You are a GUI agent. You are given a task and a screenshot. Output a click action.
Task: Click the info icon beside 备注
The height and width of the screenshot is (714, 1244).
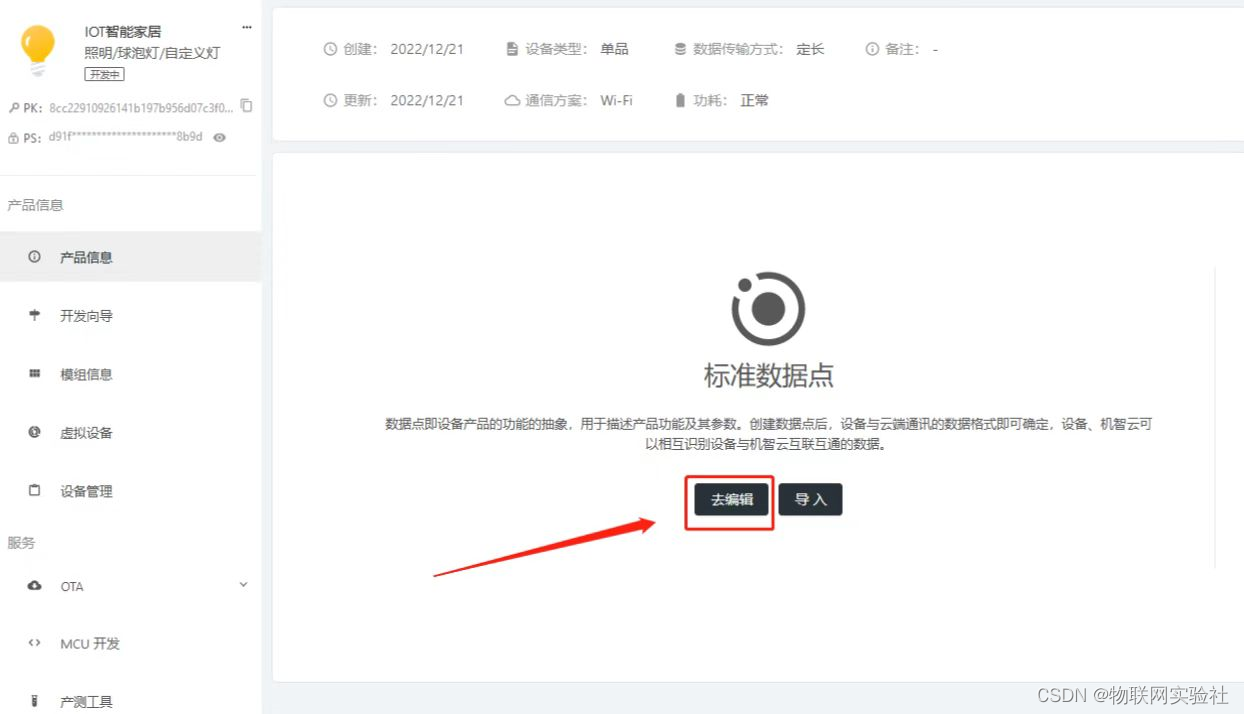(x=872, y=49)
